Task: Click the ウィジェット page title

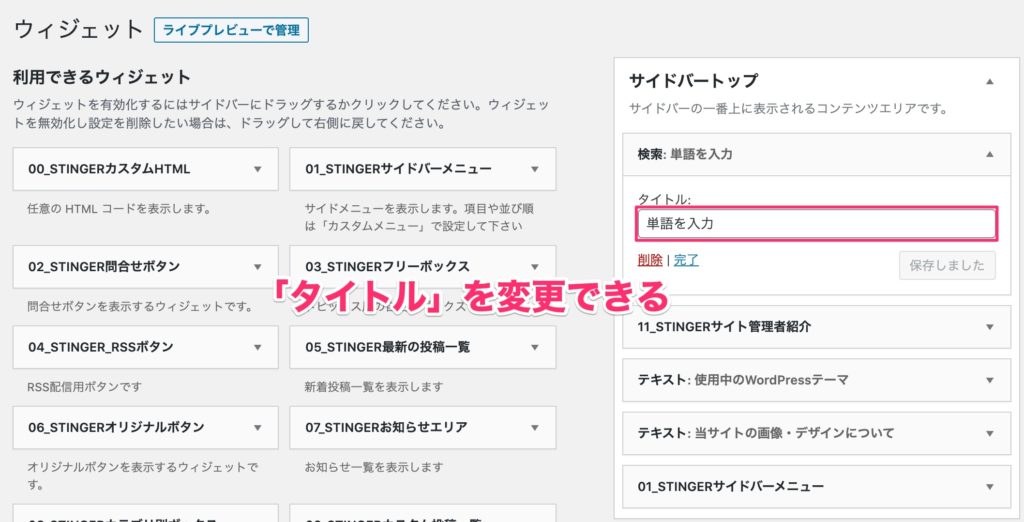Action: pos(78,30)
